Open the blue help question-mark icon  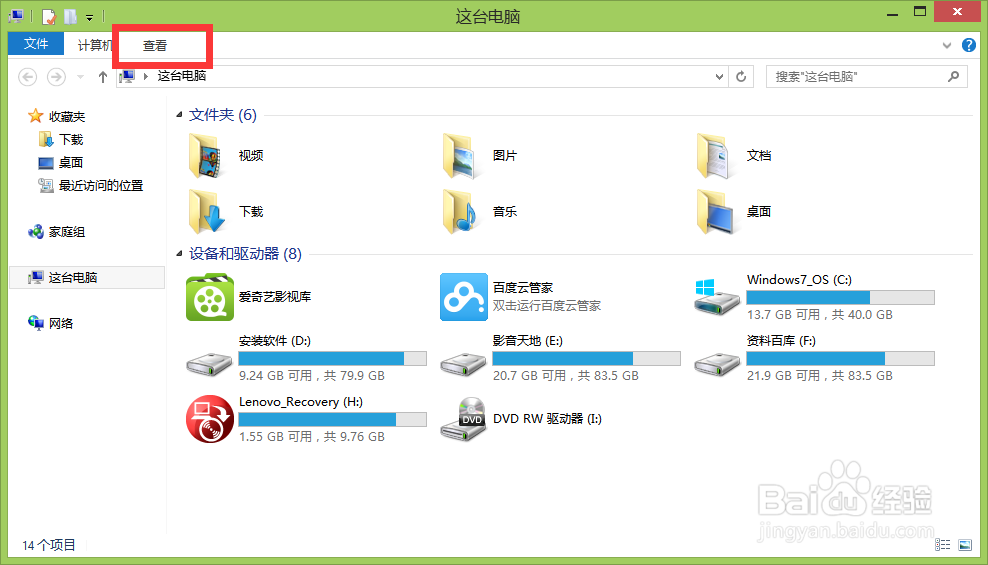click(x=968, y=45)
